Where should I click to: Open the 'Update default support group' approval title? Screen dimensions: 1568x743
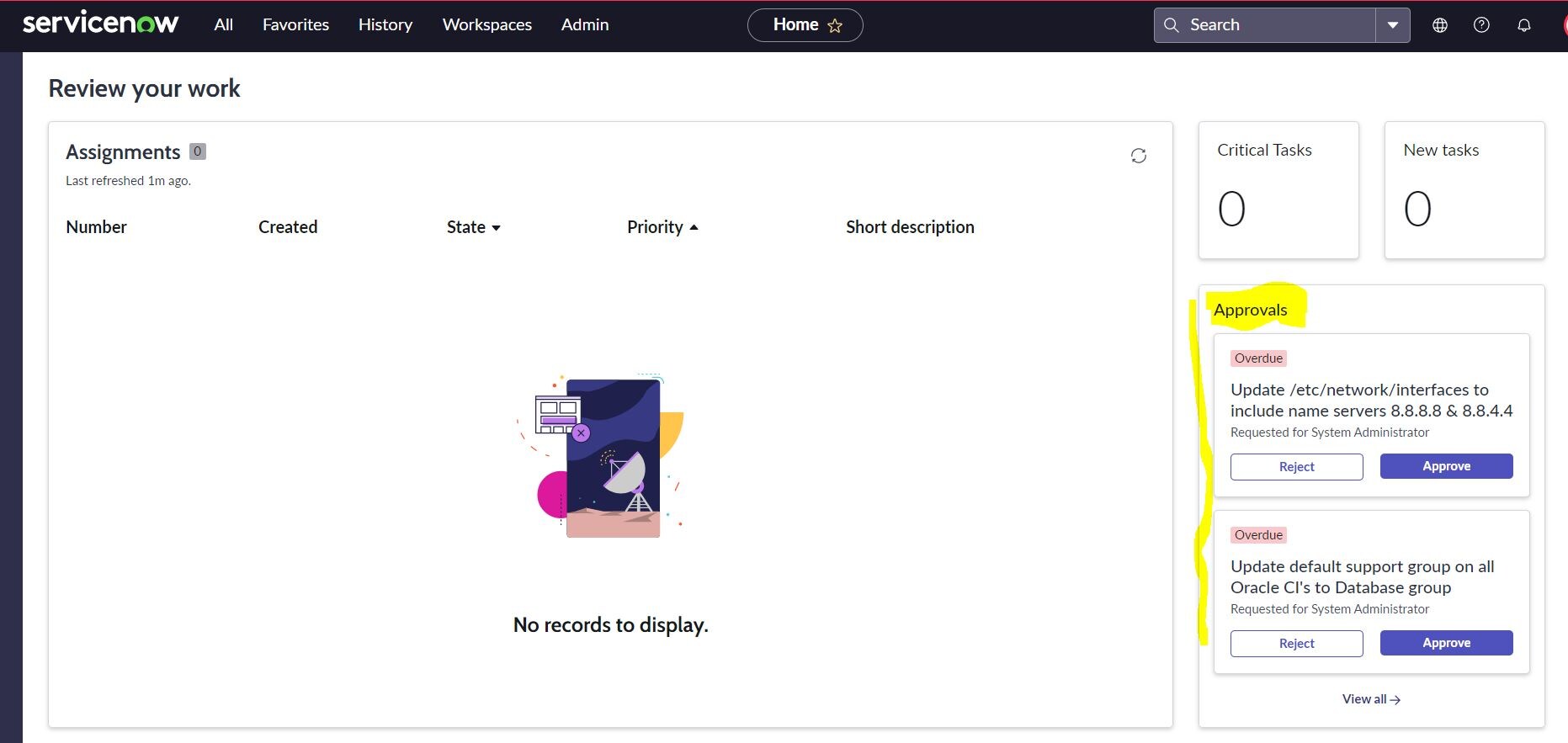pos(1362,577)
